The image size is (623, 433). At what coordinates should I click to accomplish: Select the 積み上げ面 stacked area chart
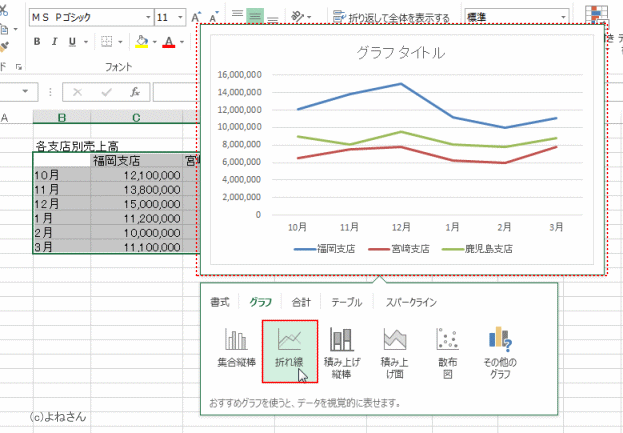[x=395, y=349]
